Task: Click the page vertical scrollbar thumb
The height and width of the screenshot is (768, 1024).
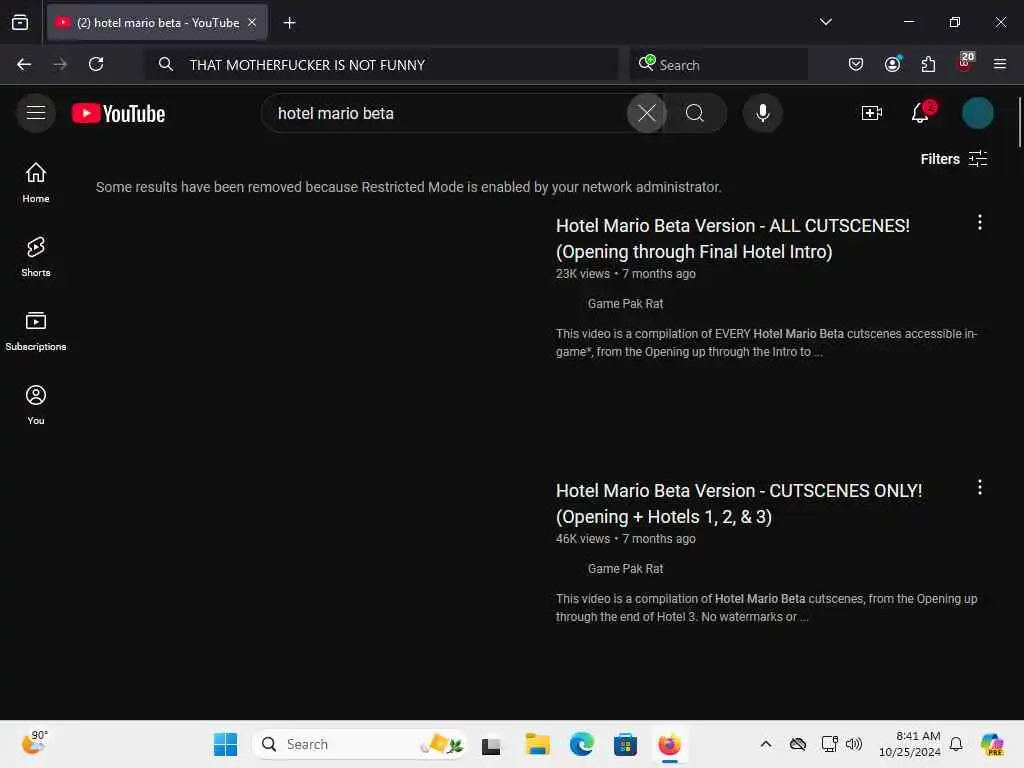Action: [x=1019, y=122]
